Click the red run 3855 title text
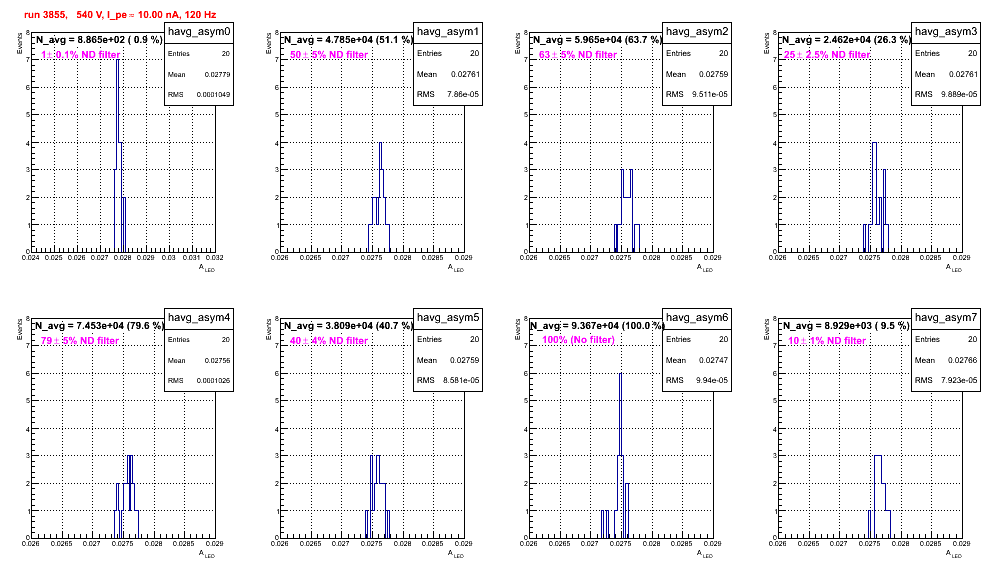The width and height of the screenshot is (996, 572). pos(120,14)
